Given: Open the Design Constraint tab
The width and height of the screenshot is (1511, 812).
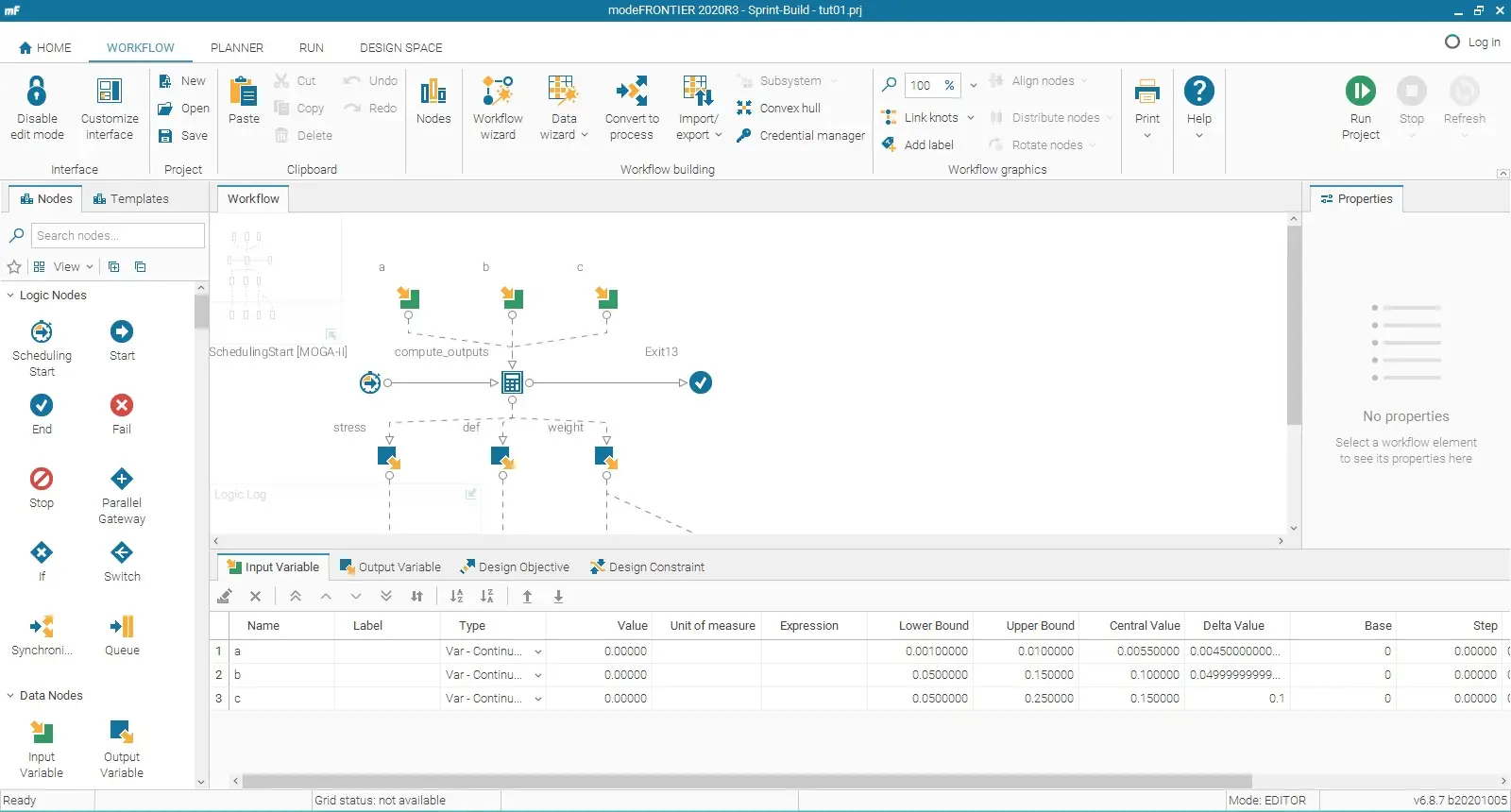Looking at the screenshot, I should 647,567.
